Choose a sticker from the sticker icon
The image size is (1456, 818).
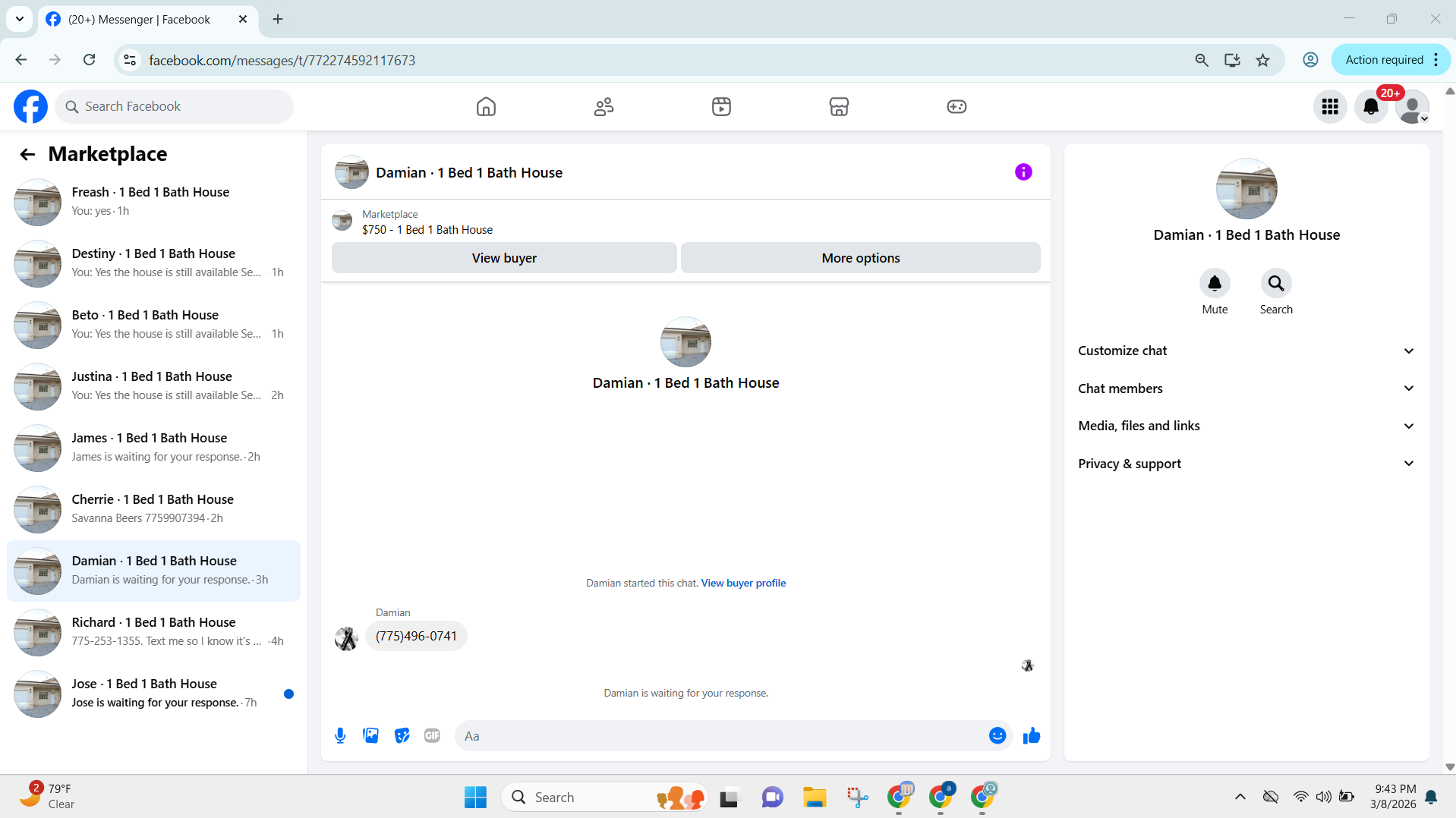[402, 735]
